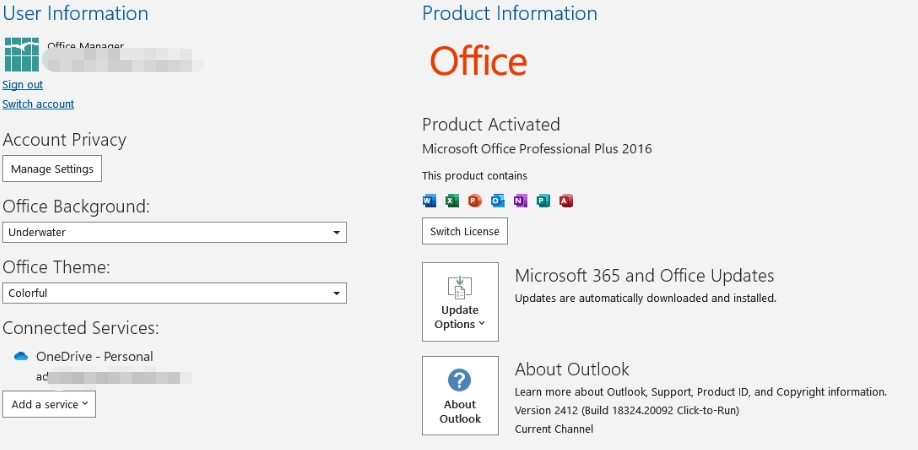Click the Account Privacy heading
The image size is (918, 450).
point(64,140)
